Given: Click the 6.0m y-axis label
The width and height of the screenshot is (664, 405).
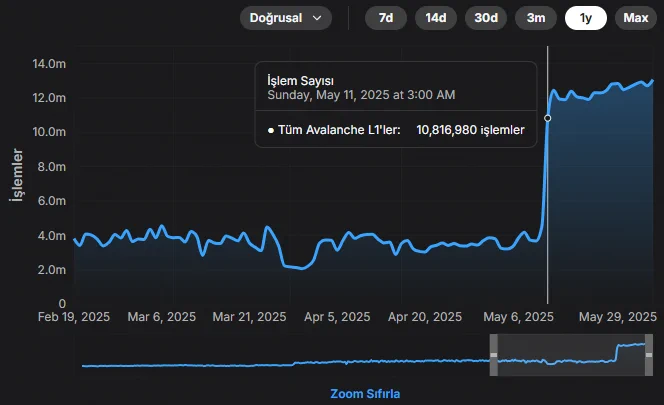Looking at the screenshot, I should tap(52, 201).
